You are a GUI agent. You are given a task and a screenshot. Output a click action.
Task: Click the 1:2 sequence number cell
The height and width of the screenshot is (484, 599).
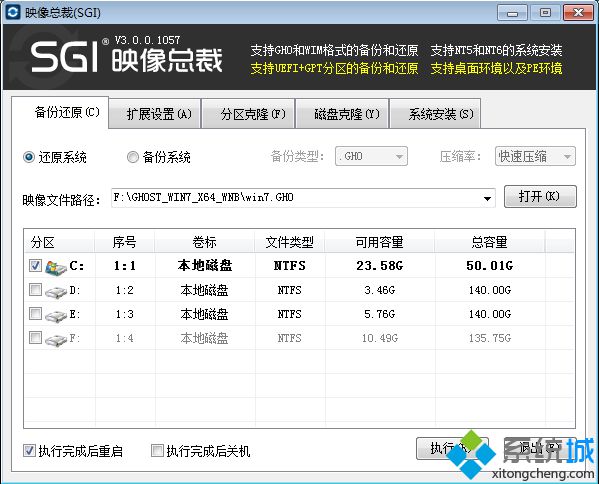click(x=125, y=290)
